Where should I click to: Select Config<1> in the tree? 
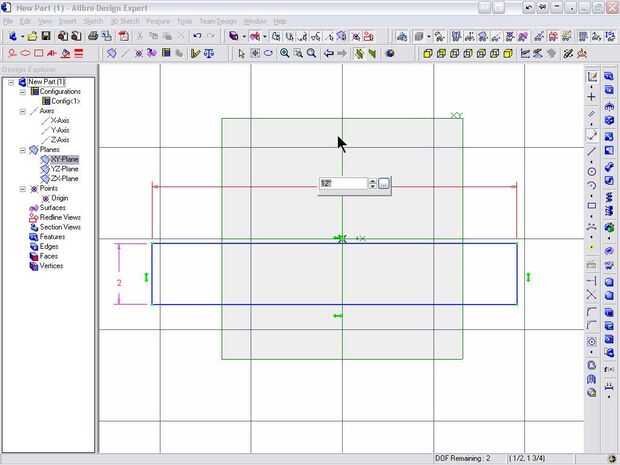(x=66, y=101)
